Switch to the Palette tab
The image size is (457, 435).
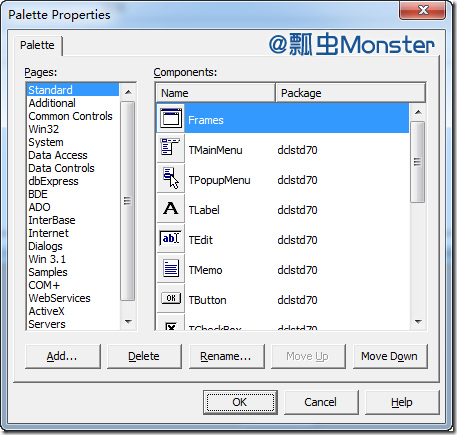pos(37,45)
